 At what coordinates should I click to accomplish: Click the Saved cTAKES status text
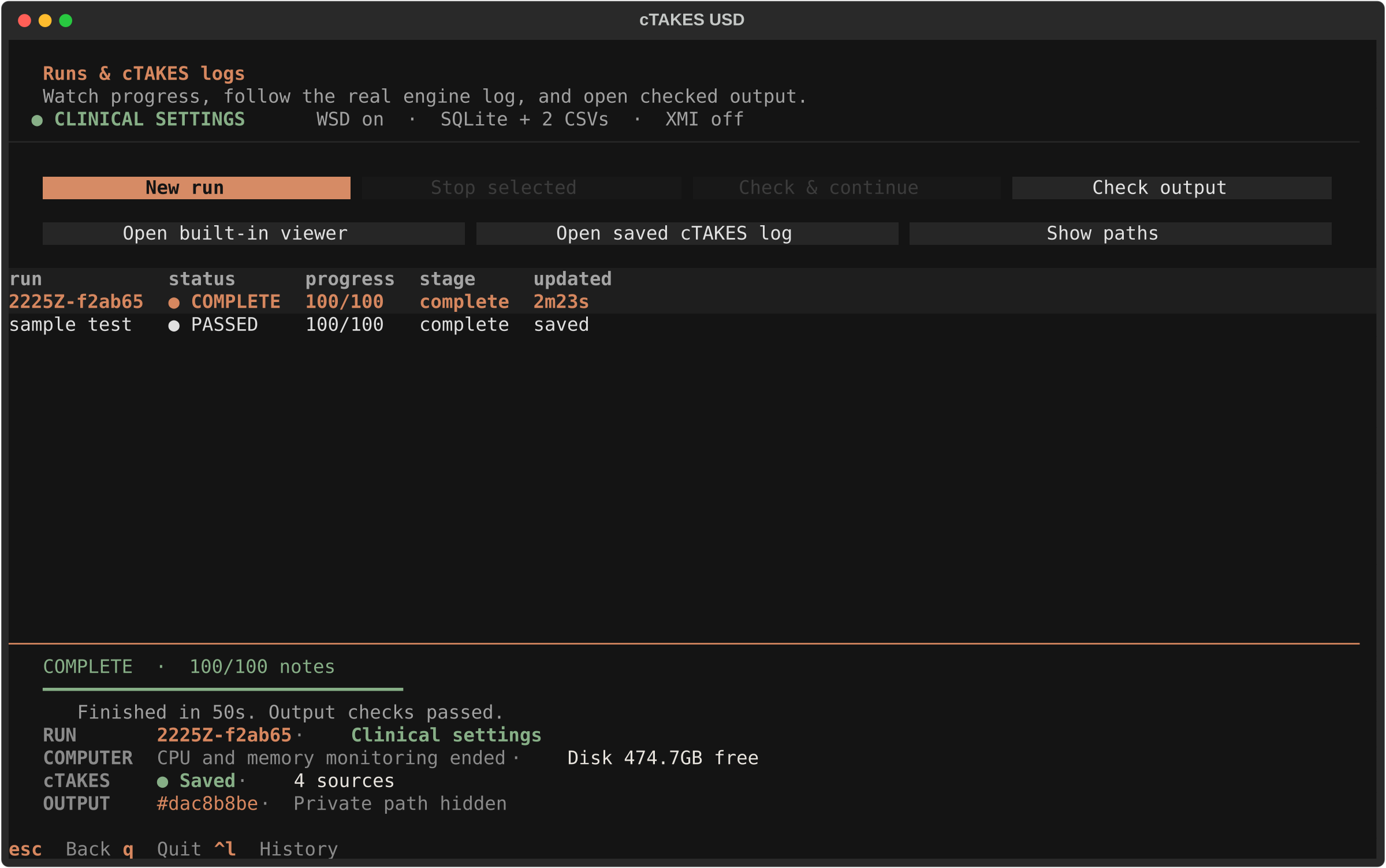pos(207,781)
